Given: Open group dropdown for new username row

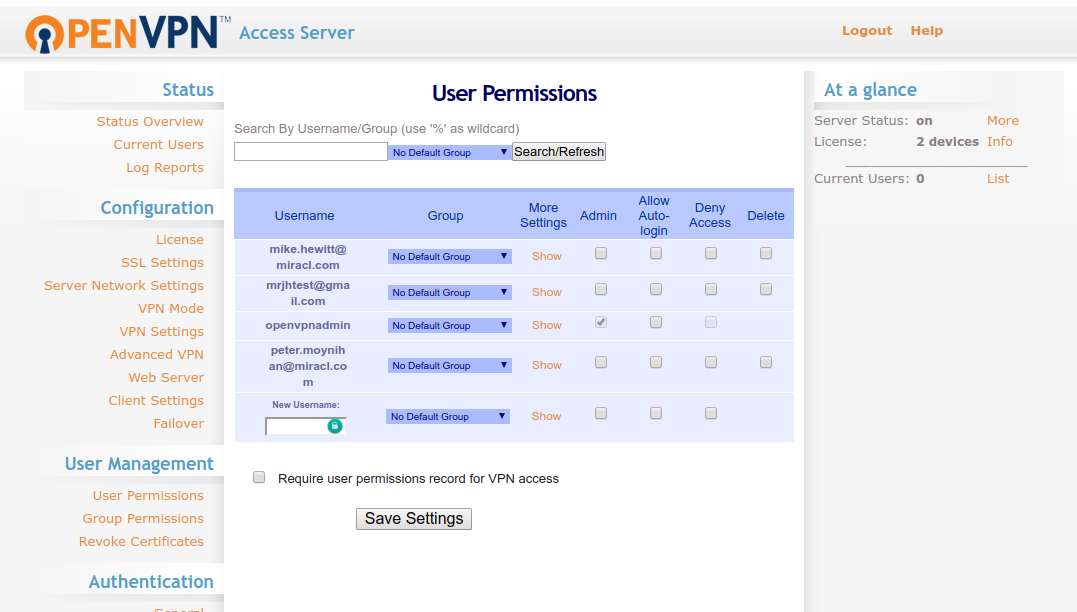Looking at the screenshot, I should coord(448,416).
